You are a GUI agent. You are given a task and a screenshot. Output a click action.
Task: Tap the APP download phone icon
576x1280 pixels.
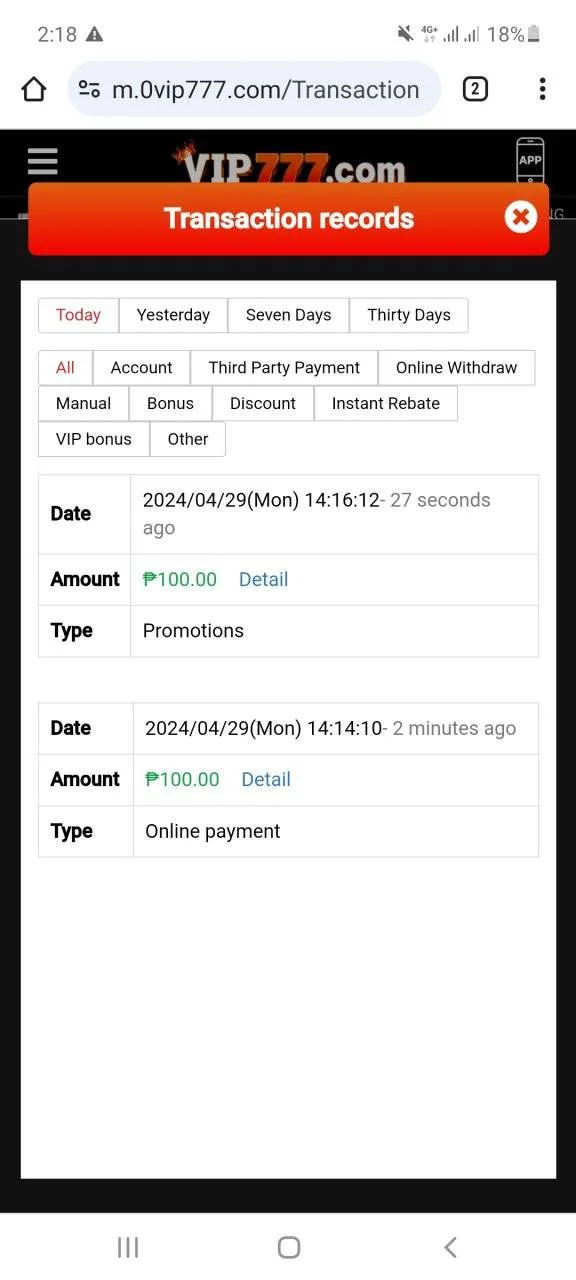(x=530, y=160)
